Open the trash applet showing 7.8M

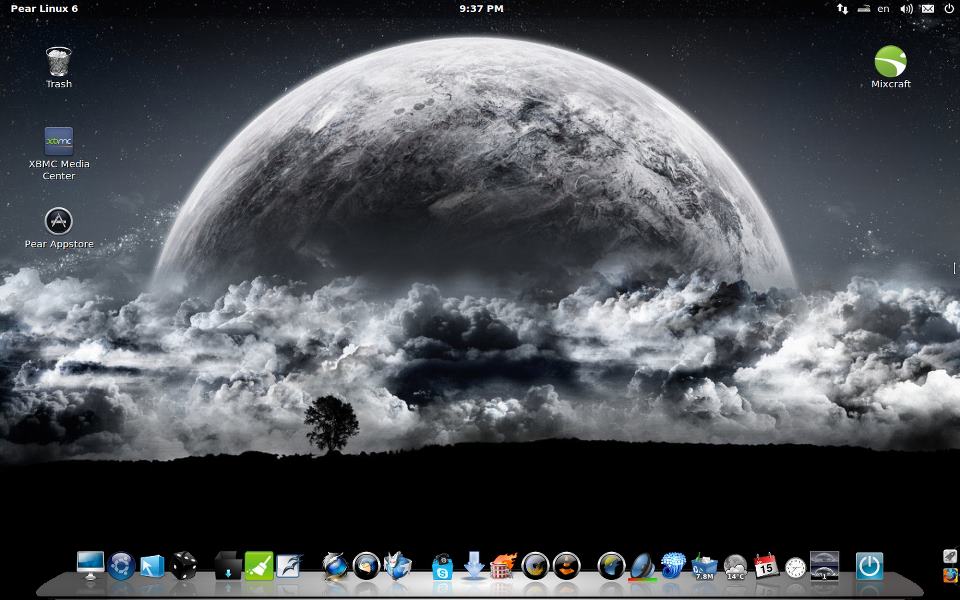tap(705, 568)
